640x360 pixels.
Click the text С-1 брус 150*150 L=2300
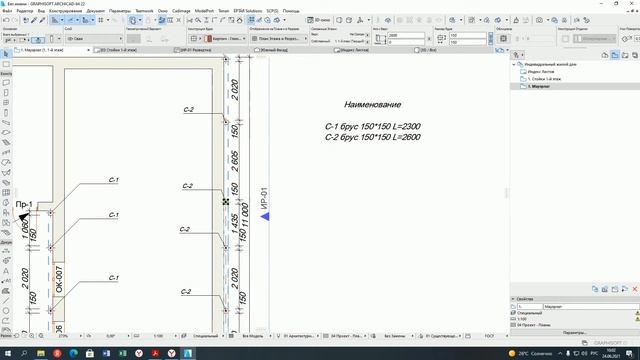click(x=373, y=127)
